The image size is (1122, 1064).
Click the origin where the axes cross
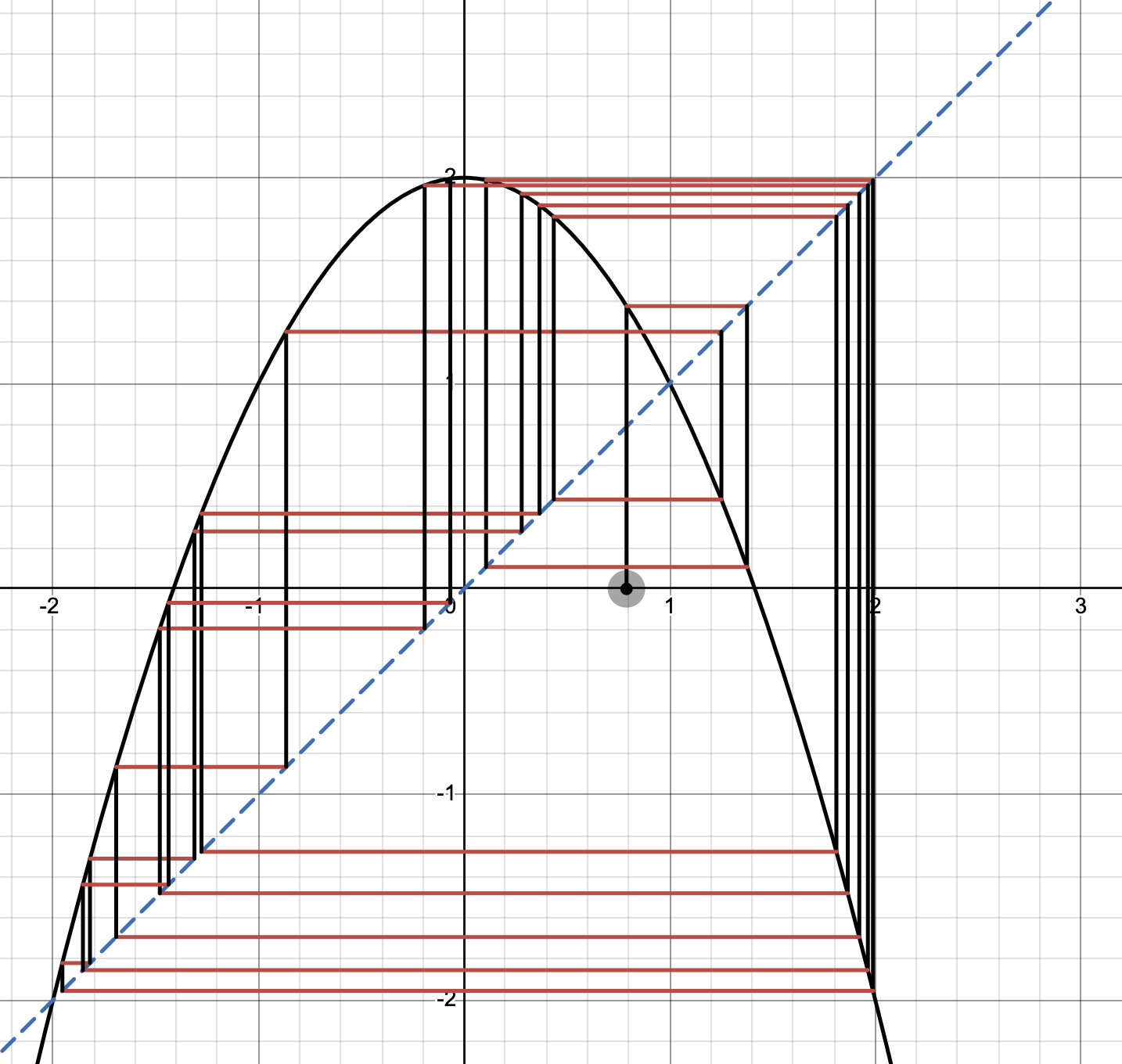point(464,588)
